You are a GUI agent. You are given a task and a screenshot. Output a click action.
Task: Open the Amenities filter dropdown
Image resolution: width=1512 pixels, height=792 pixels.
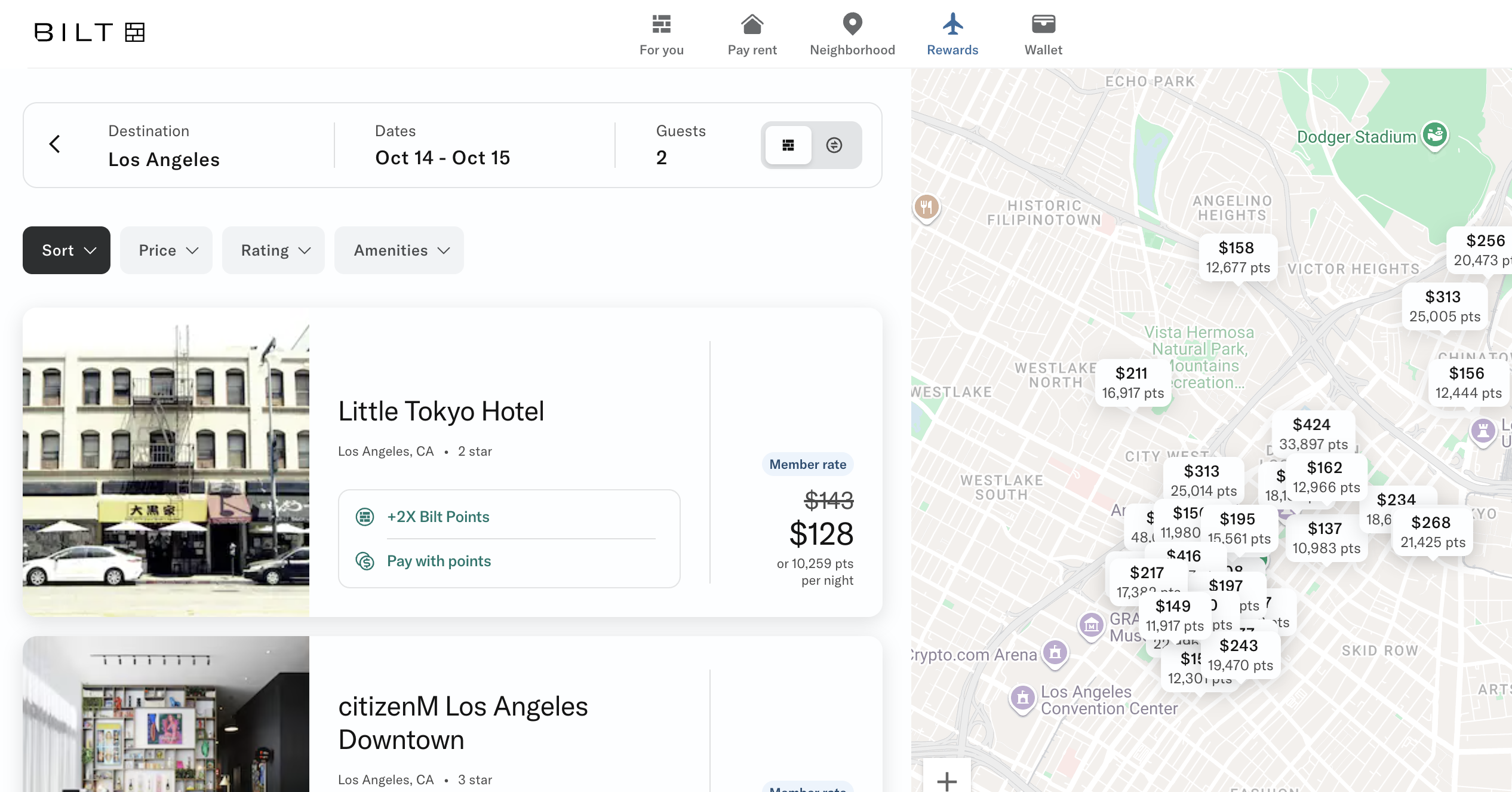point(398,250)
